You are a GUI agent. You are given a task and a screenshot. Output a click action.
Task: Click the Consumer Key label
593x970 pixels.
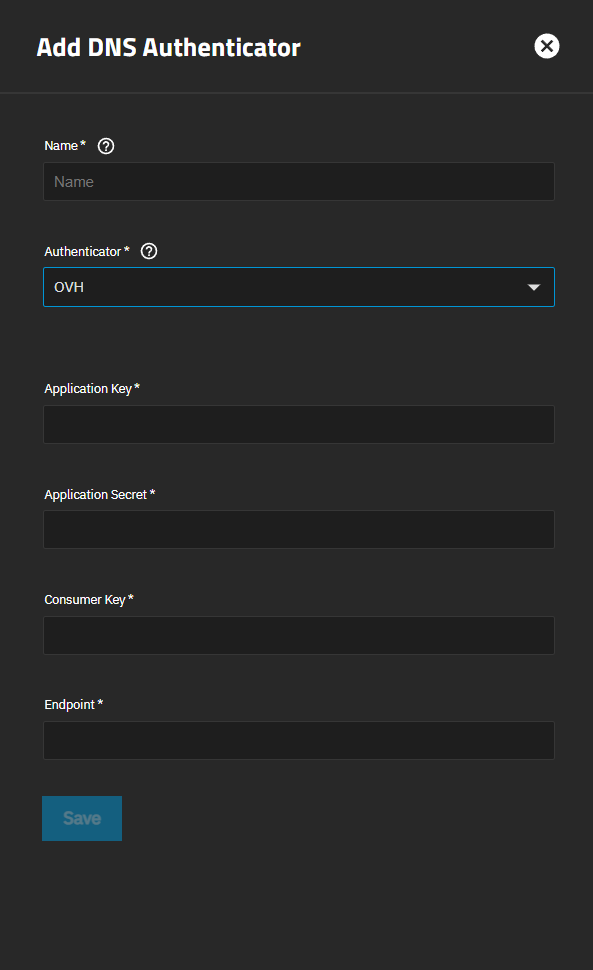click(85, 599)
